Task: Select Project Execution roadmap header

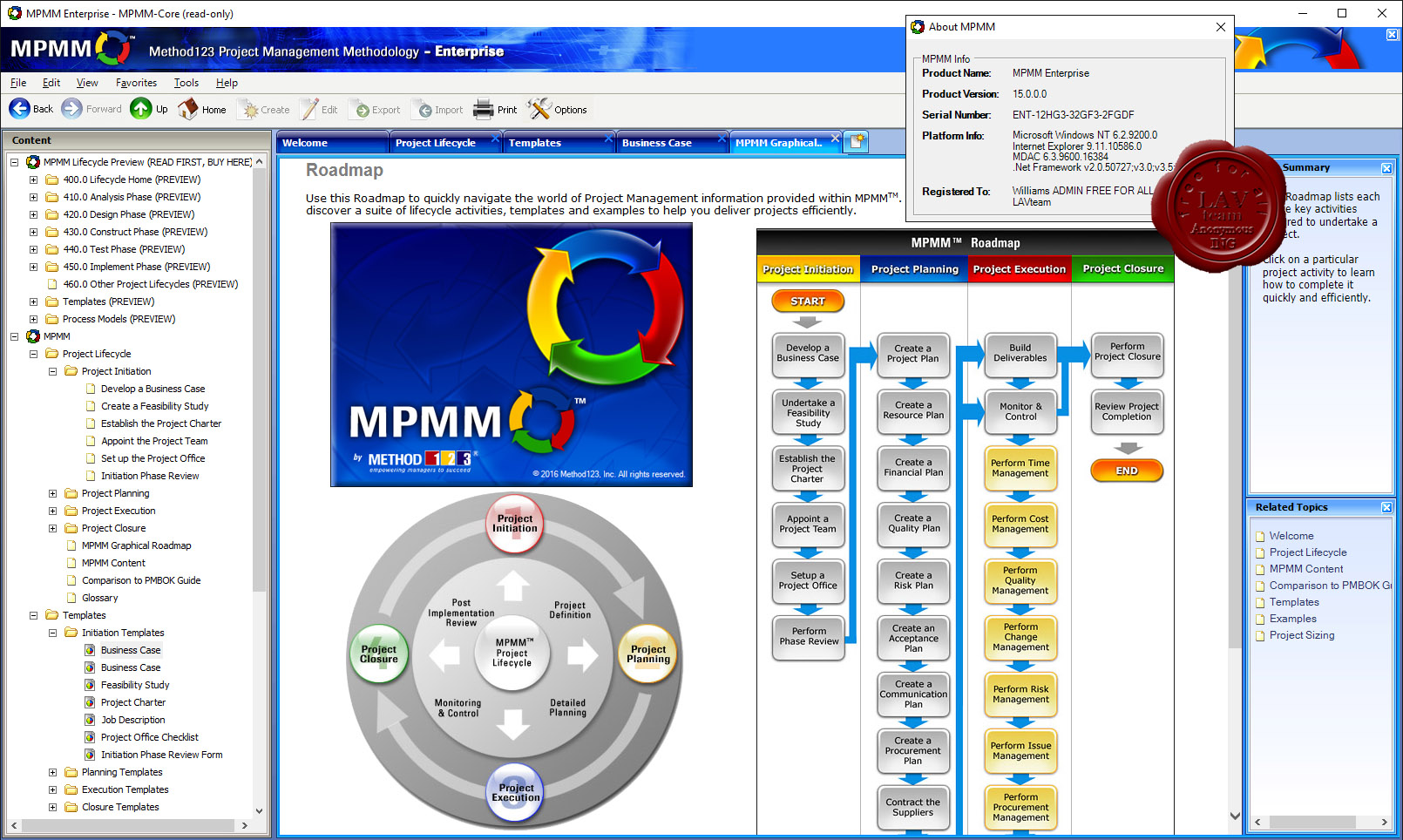Action: pos(1020,269)
